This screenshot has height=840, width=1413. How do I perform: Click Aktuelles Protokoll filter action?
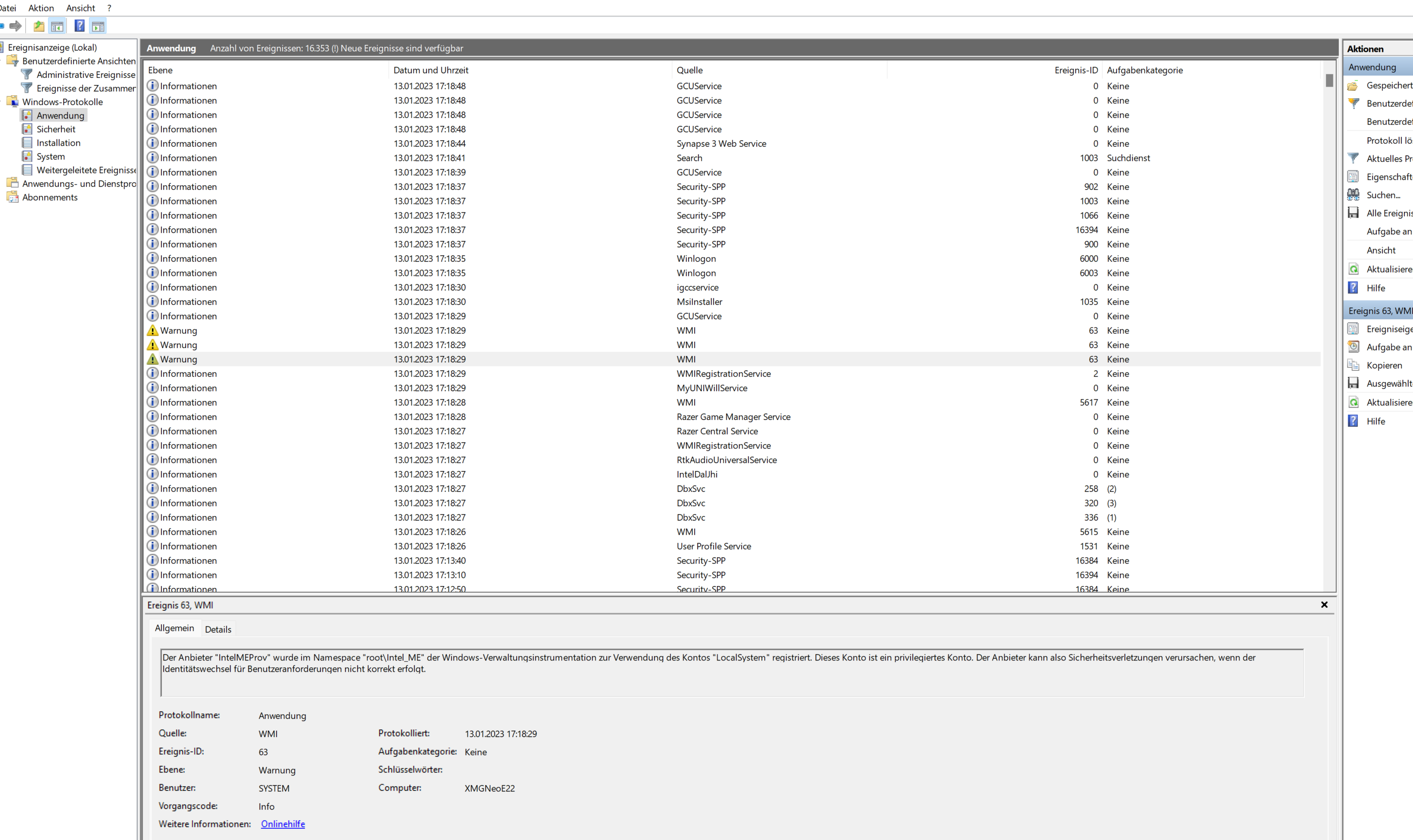pos(1388,158)
